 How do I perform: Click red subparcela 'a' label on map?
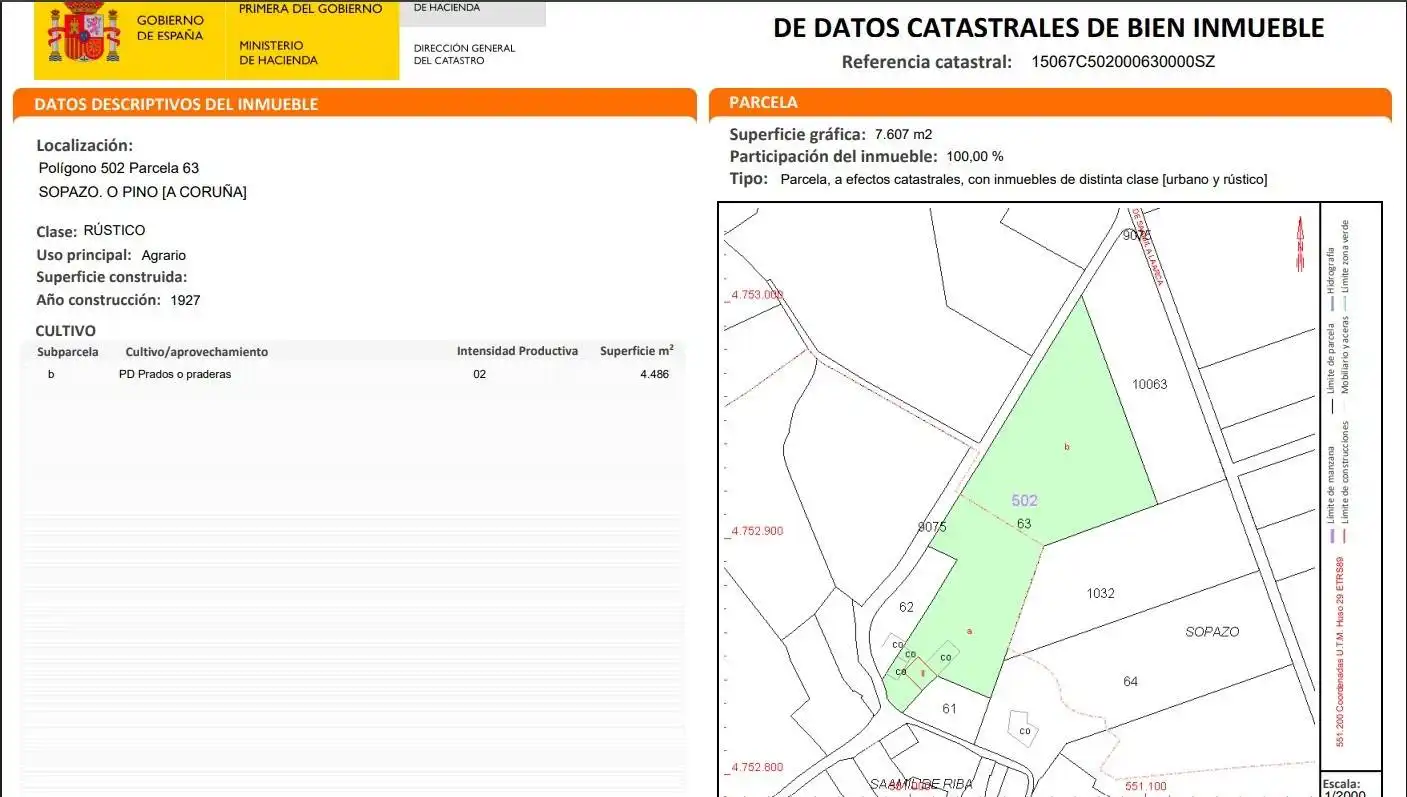[x=969, y=631]
